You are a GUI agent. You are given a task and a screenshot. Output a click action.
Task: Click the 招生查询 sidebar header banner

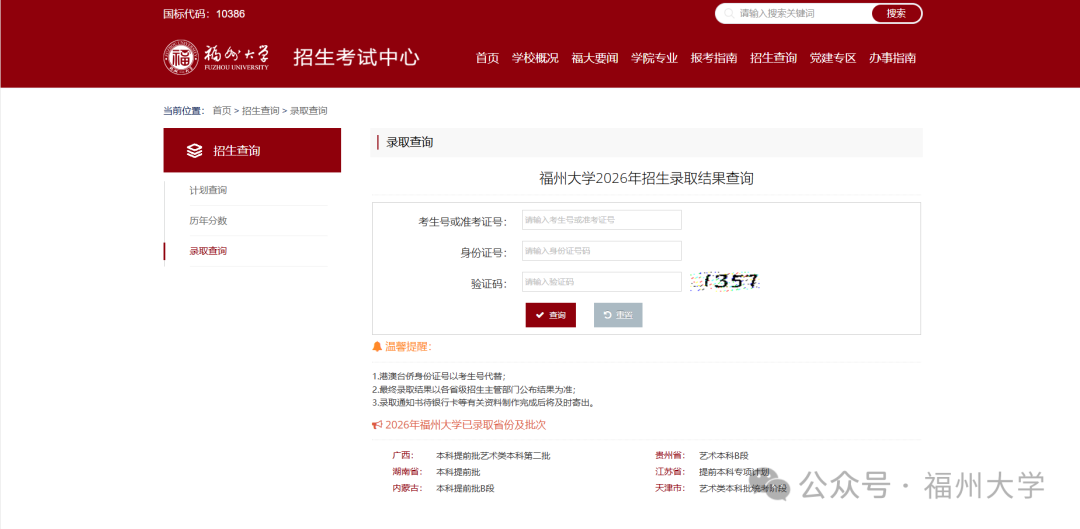point(252,150)
